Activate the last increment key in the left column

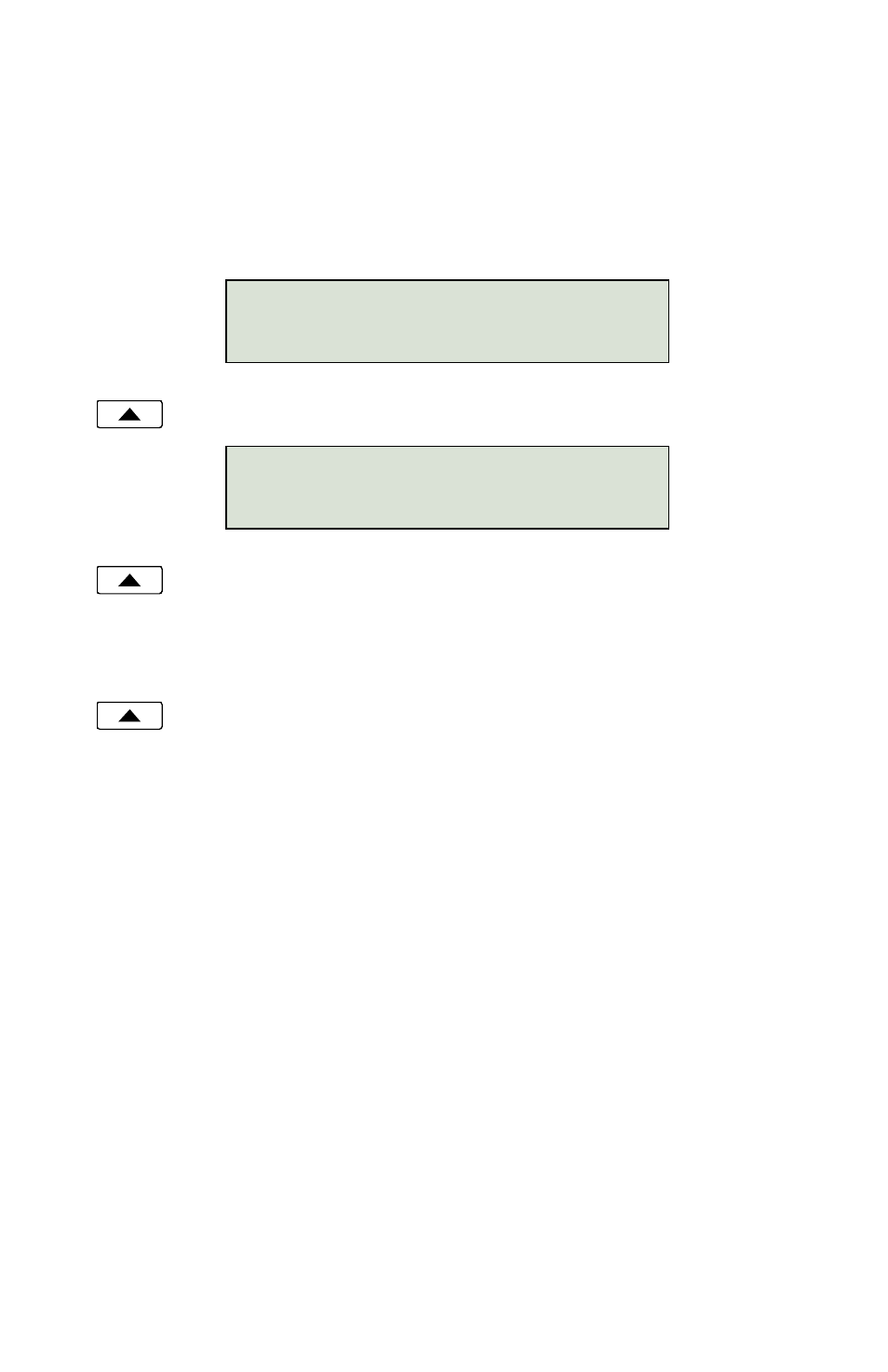click(129, 716)
